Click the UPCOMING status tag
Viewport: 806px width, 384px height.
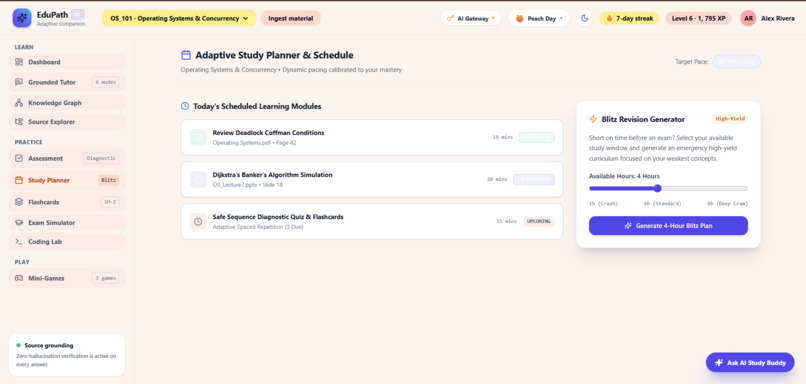[539, 222]
